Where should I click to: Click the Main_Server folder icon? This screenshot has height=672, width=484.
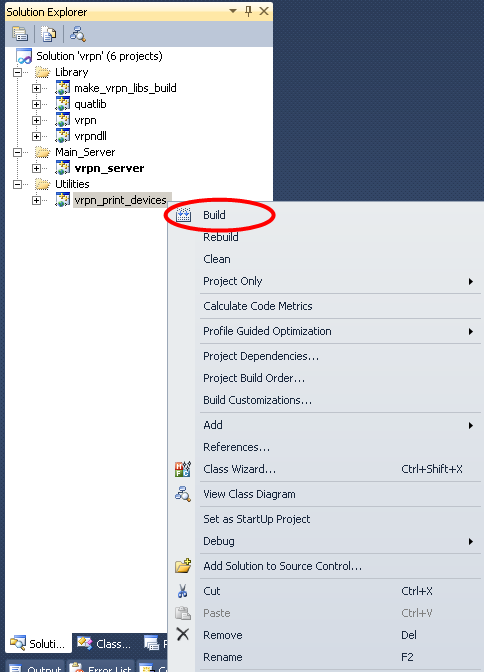42,152
